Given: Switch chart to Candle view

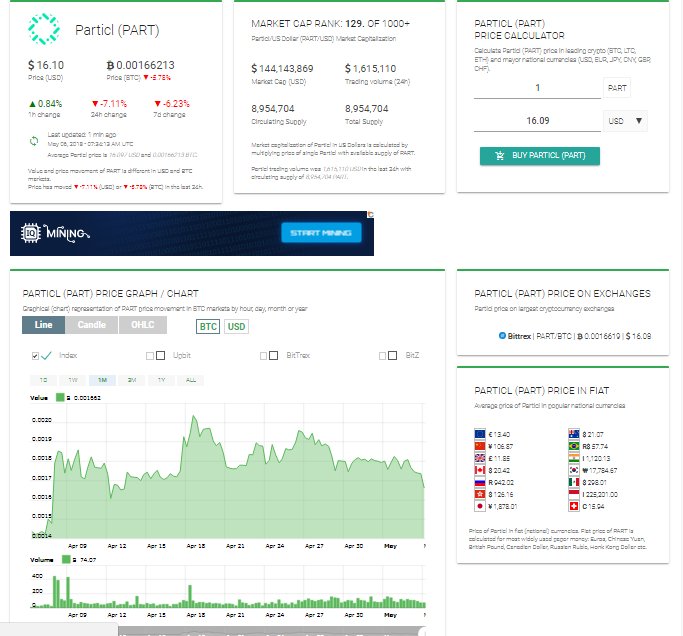Looking at the screenshot, I should click(91, 325).
